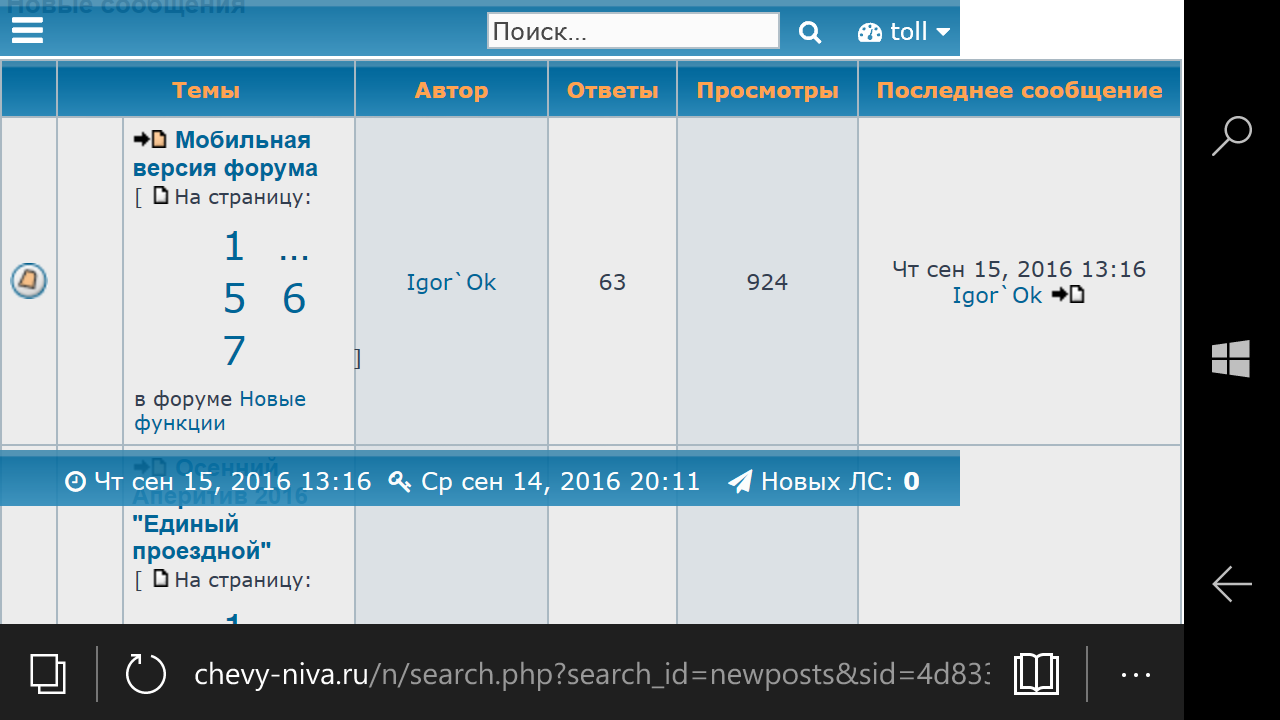Open the reading view book icon
Image resolution: width=1280 pixels, height=720 pixels.
(x=1036, y=673)
